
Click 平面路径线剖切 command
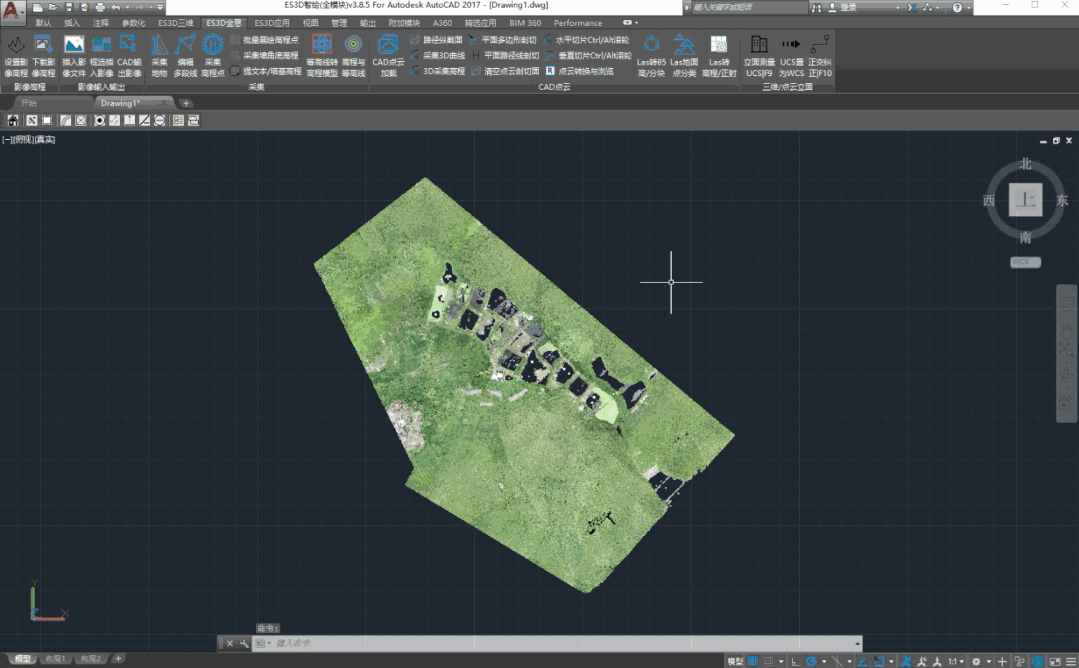(x=505, y=55)
